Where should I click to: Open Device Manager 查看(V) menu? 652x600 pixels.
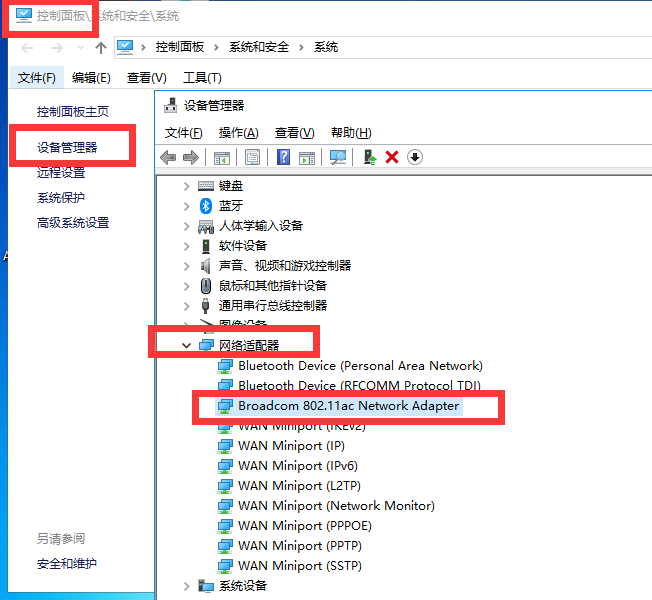click(x=294, y=133)
